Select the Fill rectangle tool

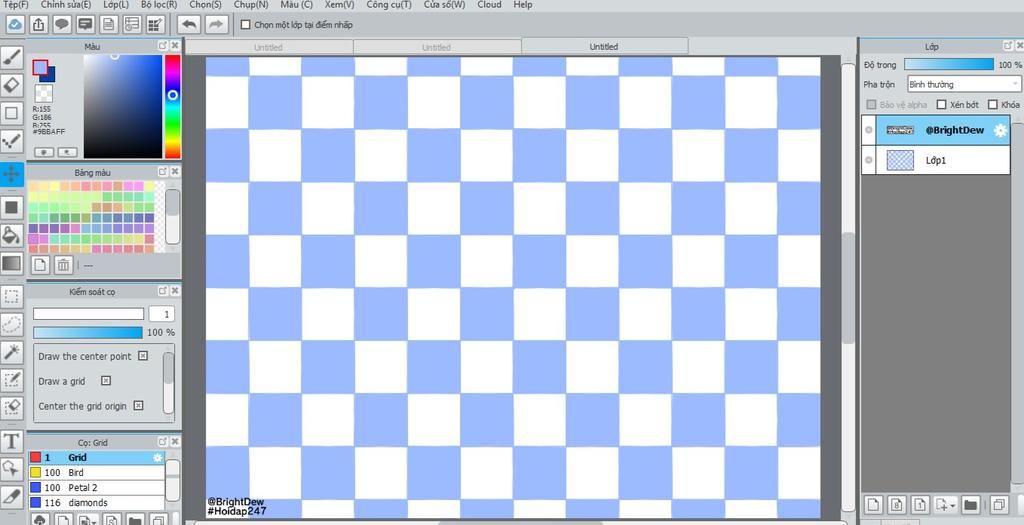pos(11,208)
